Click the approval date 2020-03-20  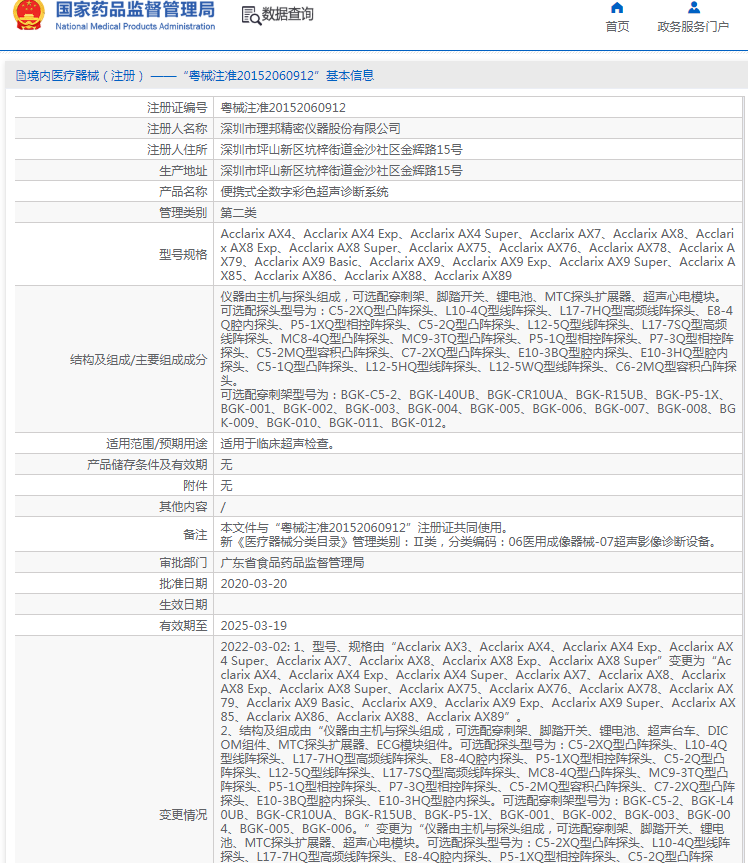[253, 583]
